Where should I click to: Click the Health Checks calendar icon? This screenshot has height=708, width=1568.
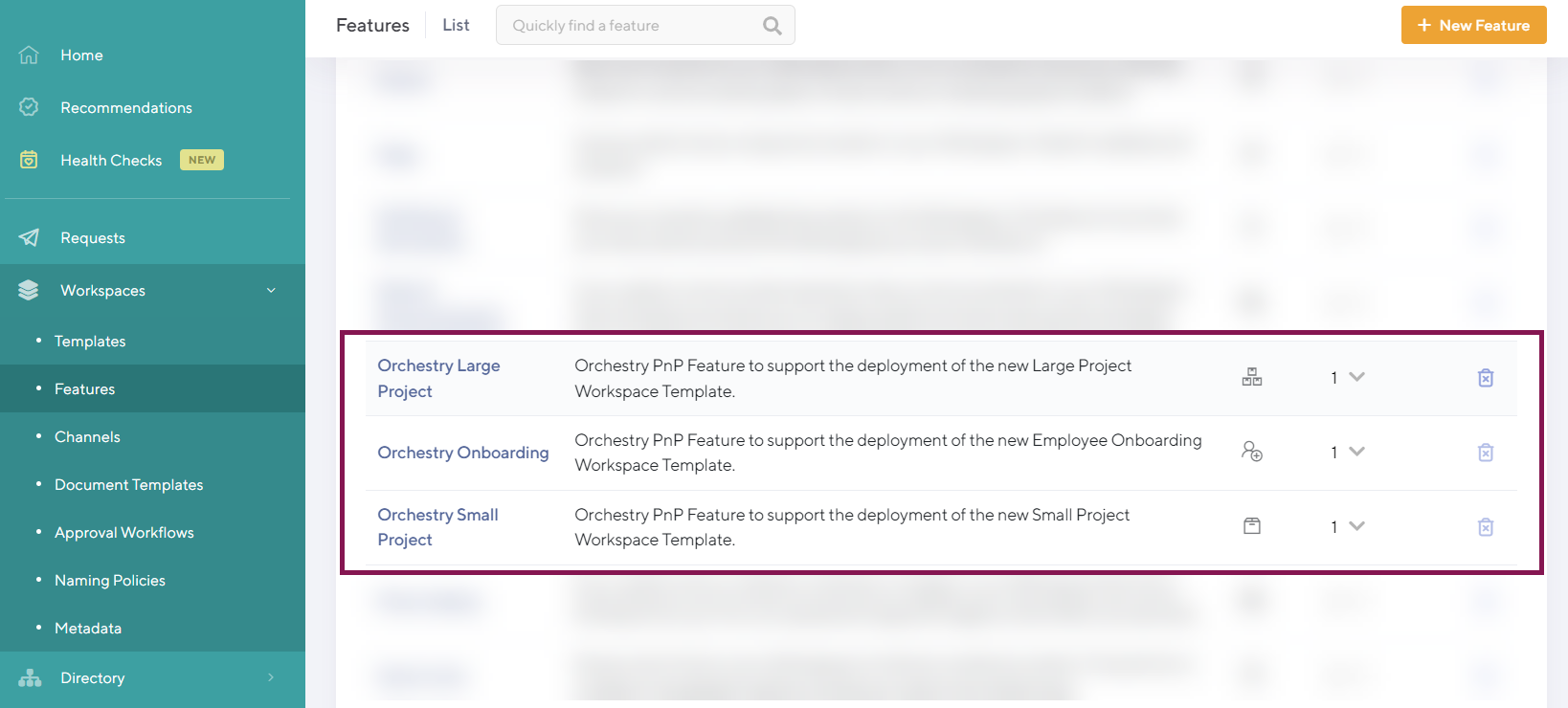pyautogui.click(x=29, y=160)
